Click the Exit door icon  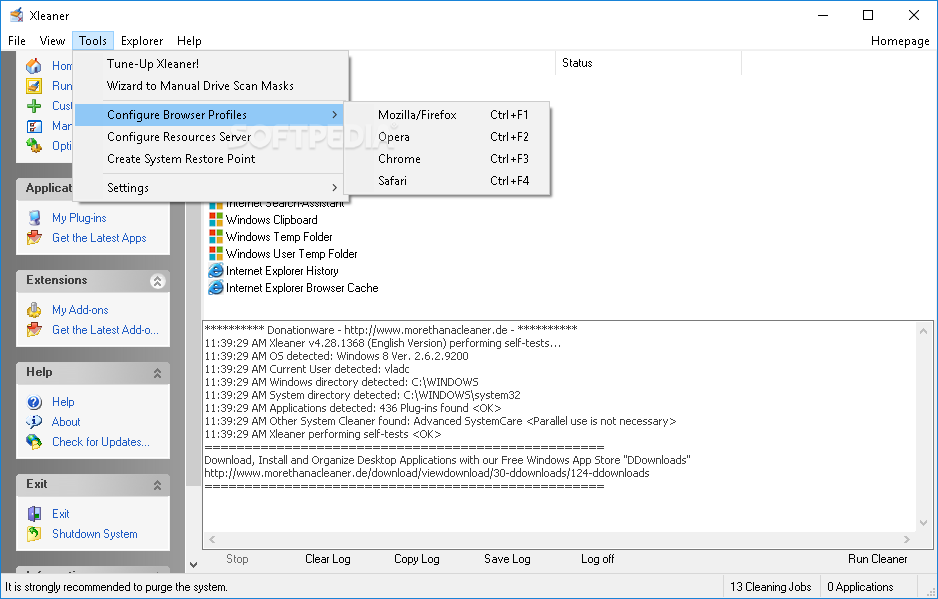pos(34,513)
